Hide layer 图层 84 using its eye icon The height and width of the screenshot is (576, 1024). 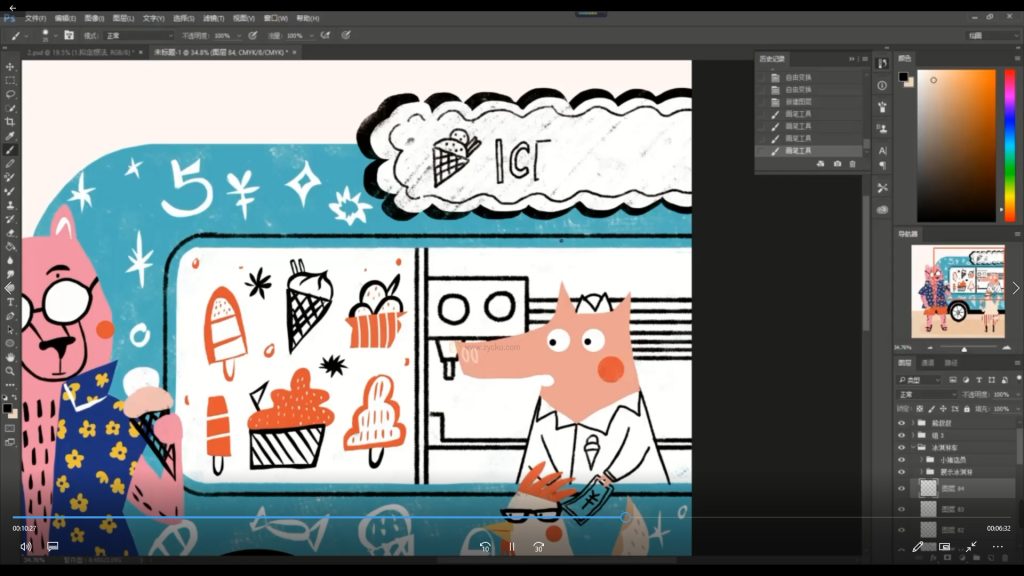tap(902, 488)
